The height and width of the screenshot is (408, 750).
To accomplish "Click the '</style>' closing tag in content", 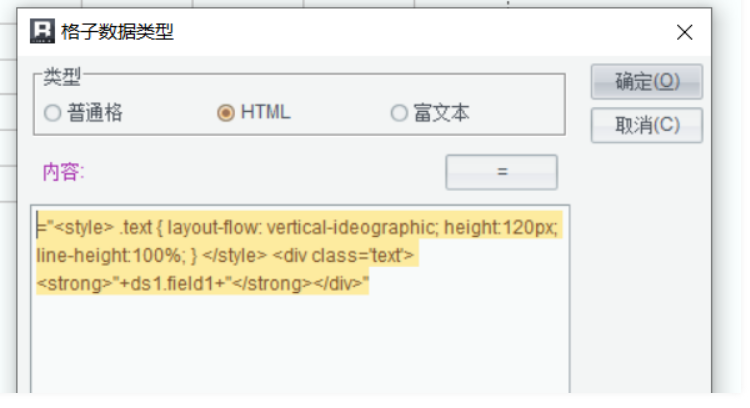I will tap(234, 256).
